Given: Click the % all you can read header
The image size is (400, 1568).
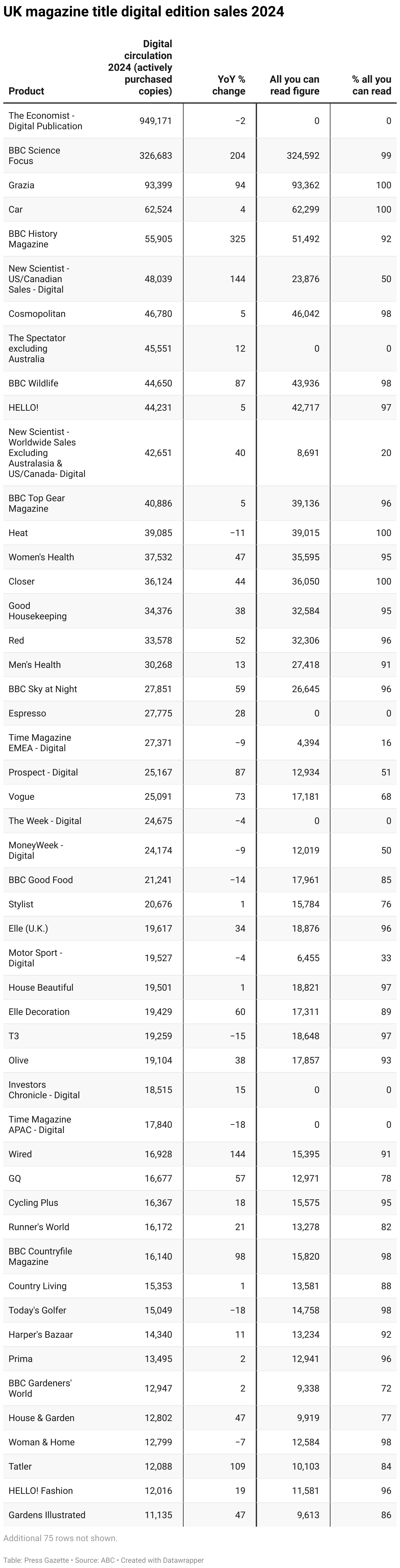Looking at the screenshot, I should [x=371, y=85].
